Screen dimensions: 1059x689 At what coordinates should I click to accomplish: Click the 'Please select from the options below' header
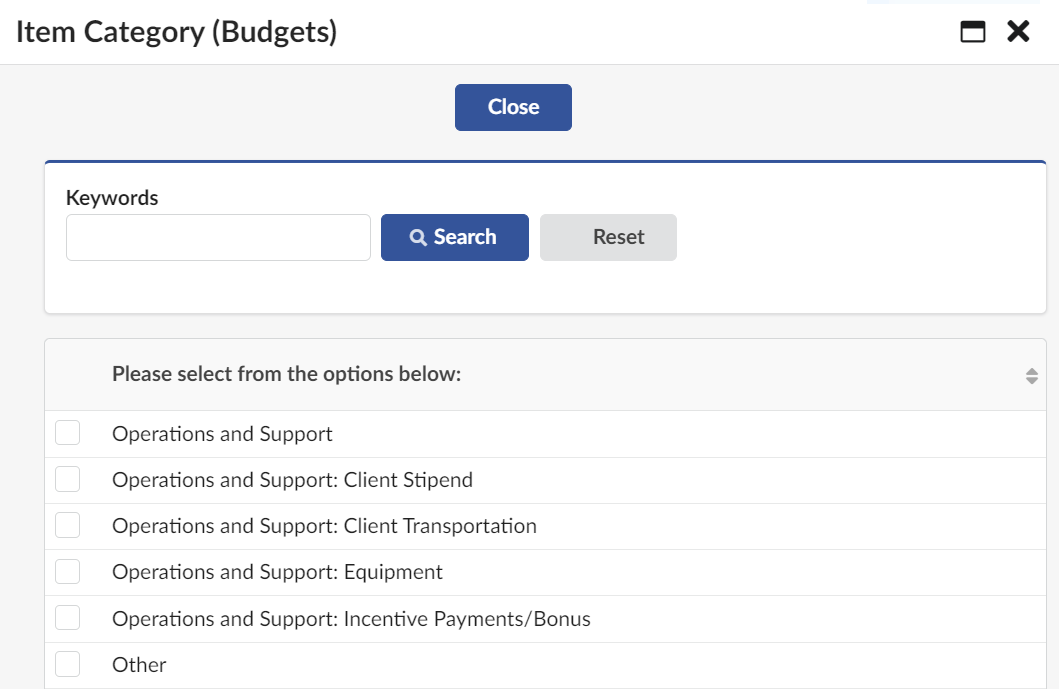pyautogui.click(x=286, y=375)
